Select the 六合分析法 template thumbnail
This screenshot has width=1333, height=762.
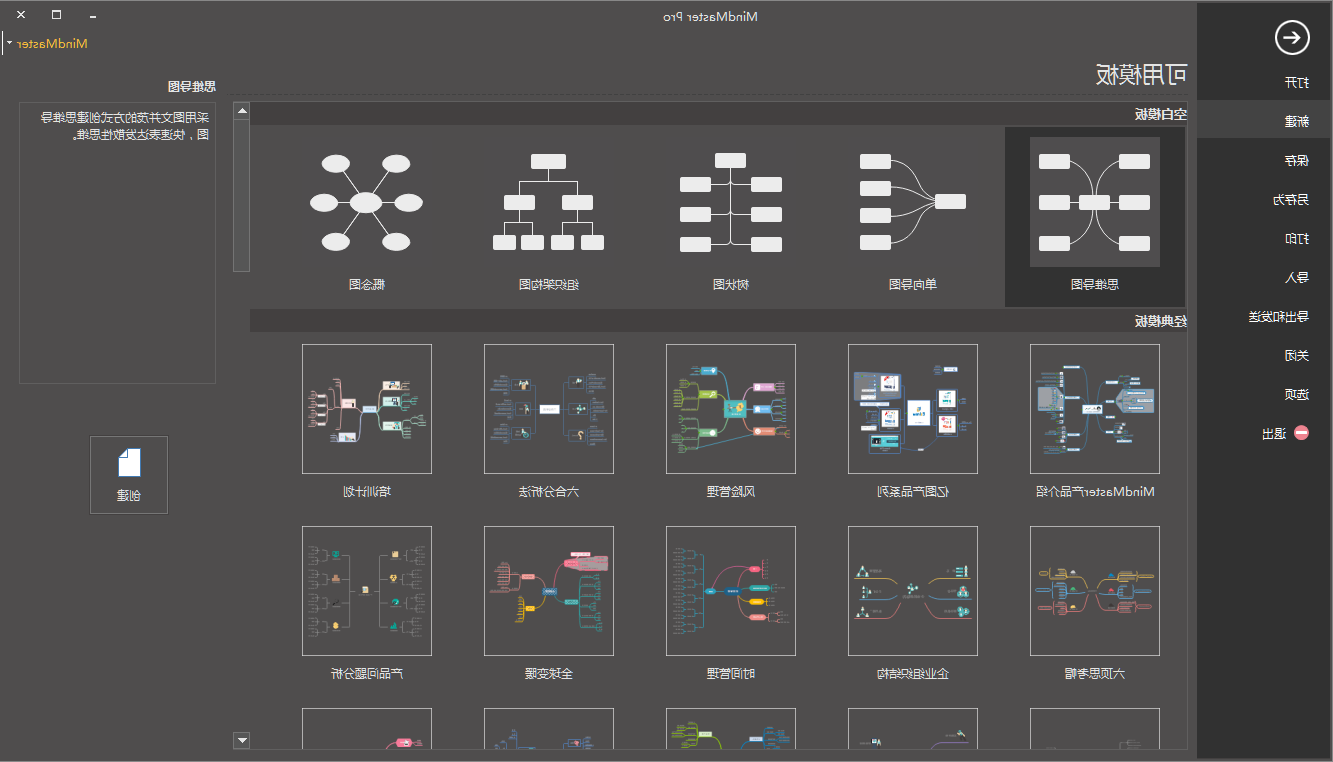click(549, 409)
